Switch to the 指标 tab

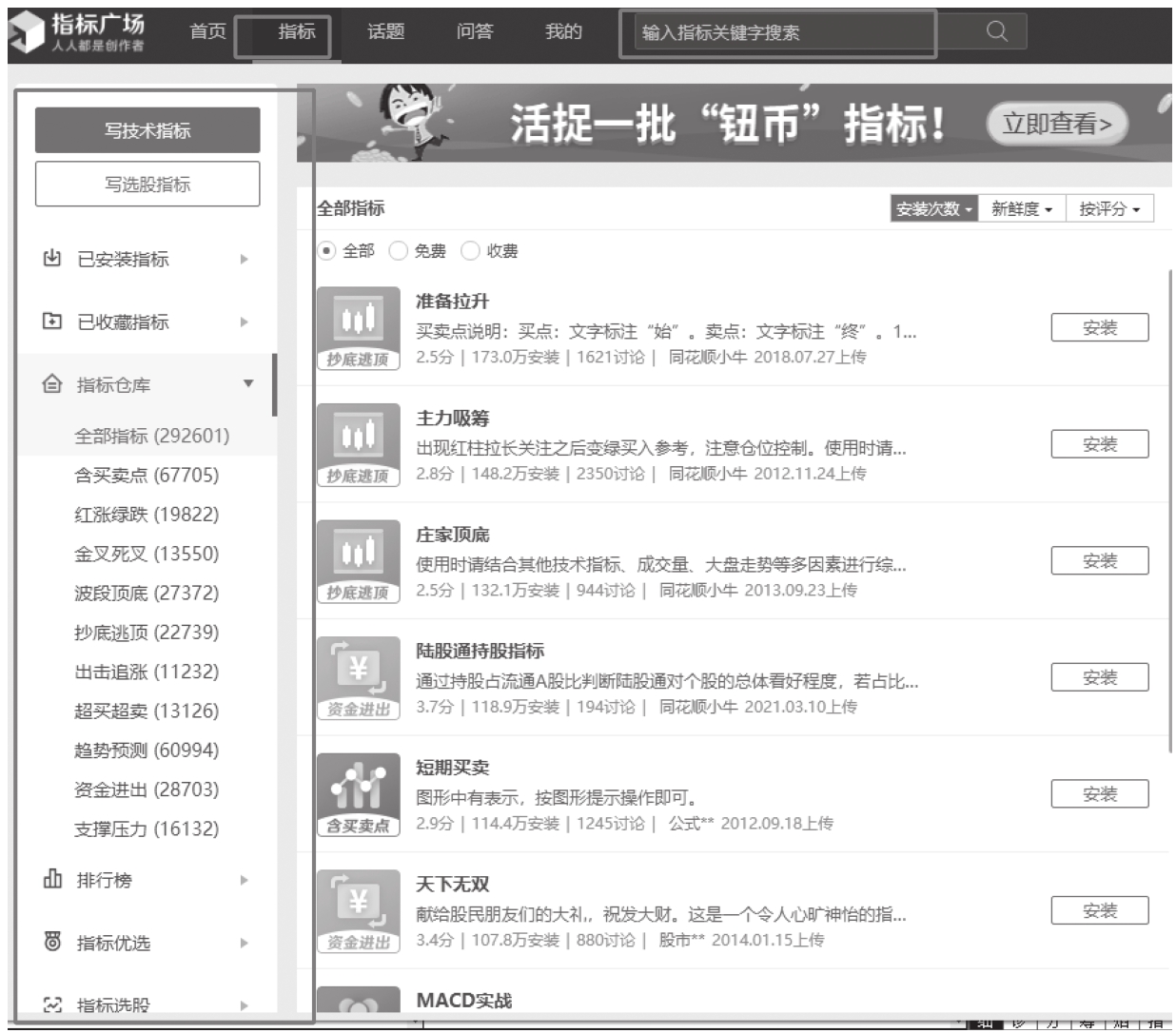point(297,31)
